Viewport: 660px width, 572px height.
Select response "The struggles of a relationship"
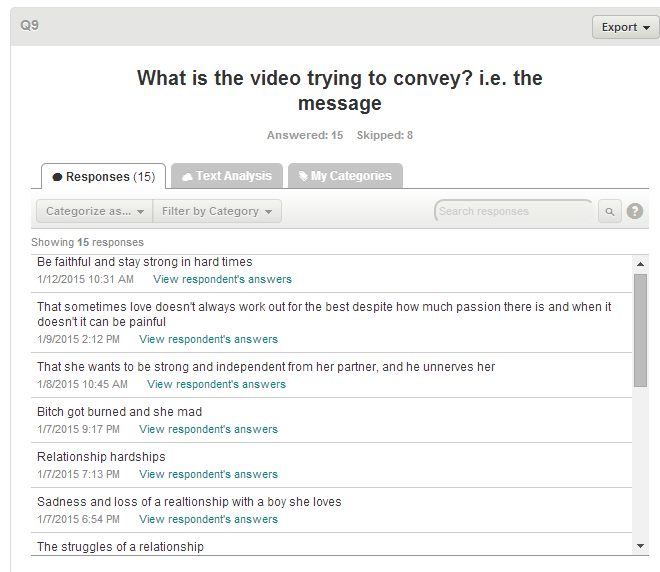120,547
